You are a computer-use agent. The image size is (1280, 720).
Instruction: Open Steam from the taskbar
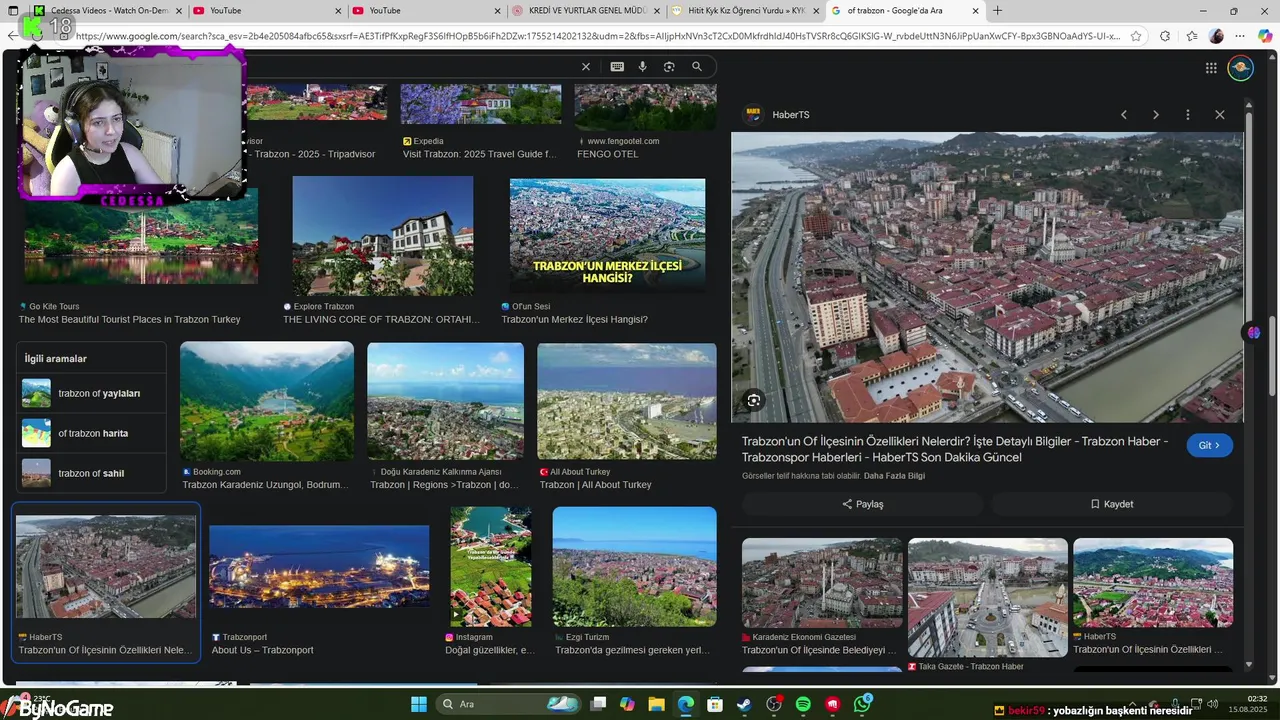(744, 704)
